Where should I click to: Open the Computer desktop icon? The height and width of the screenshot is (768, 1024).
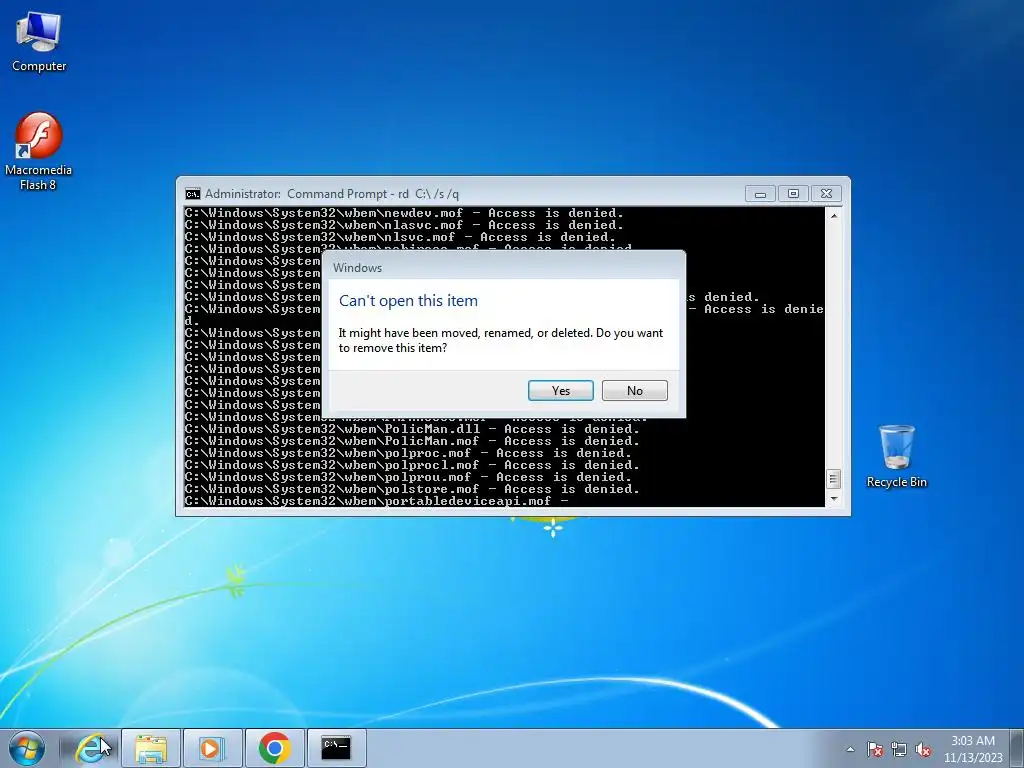39,42
